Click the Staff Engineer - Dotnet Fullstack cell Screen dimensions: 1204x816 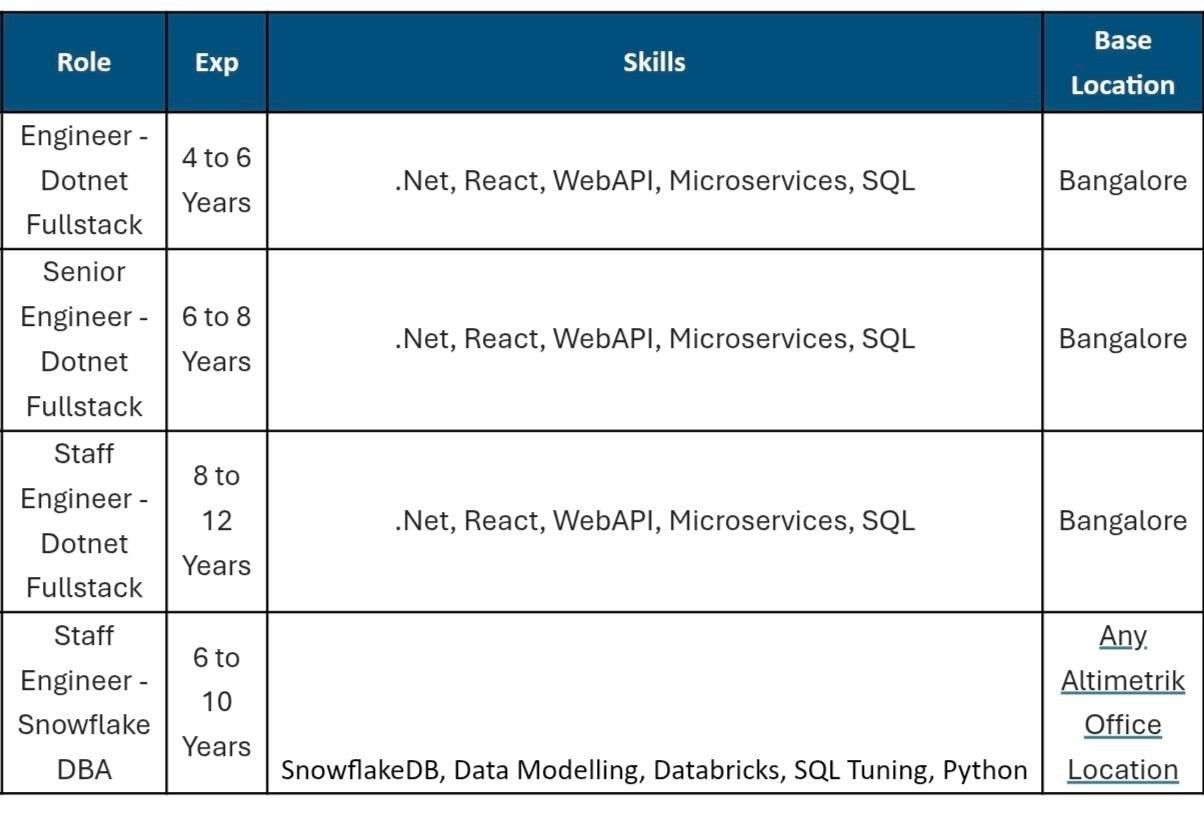click(x=84, y=521)
